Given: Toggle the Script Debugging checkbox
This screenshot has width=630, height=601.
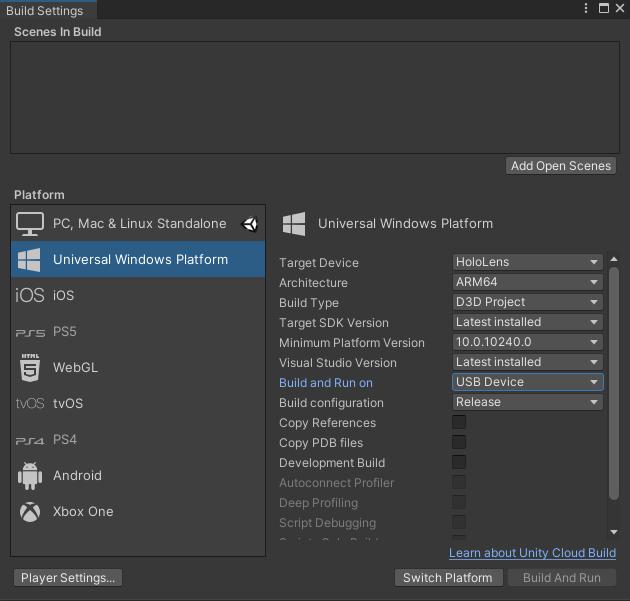Looking at the screenshot, I should click(459, 522).
